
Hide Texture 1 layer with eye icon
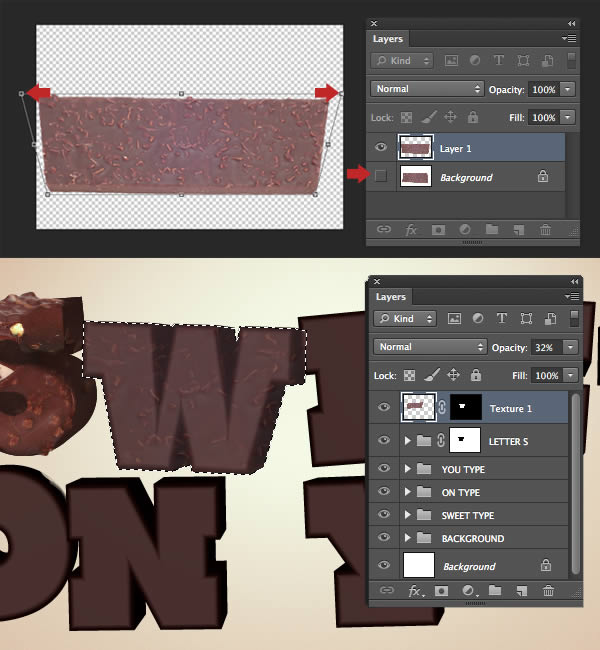[x=384, y=407]
